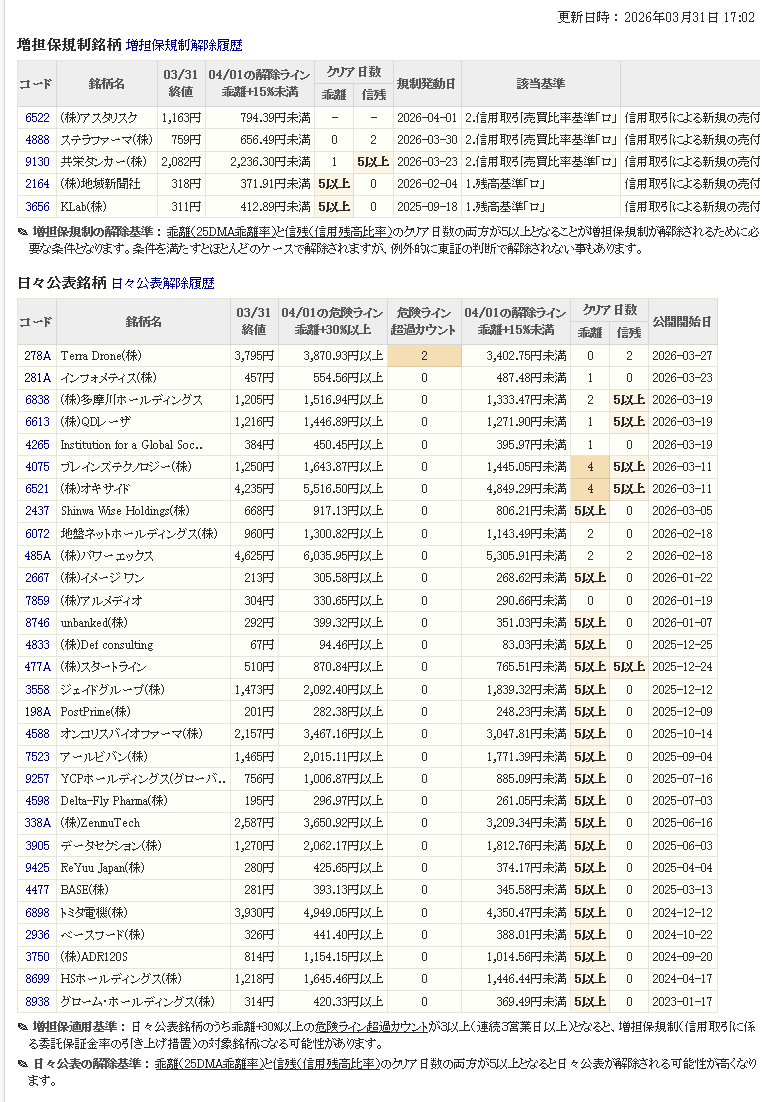The image size is (772, 1102).
Task: Open code 4477 for BASE
Action: click(37, 890)
